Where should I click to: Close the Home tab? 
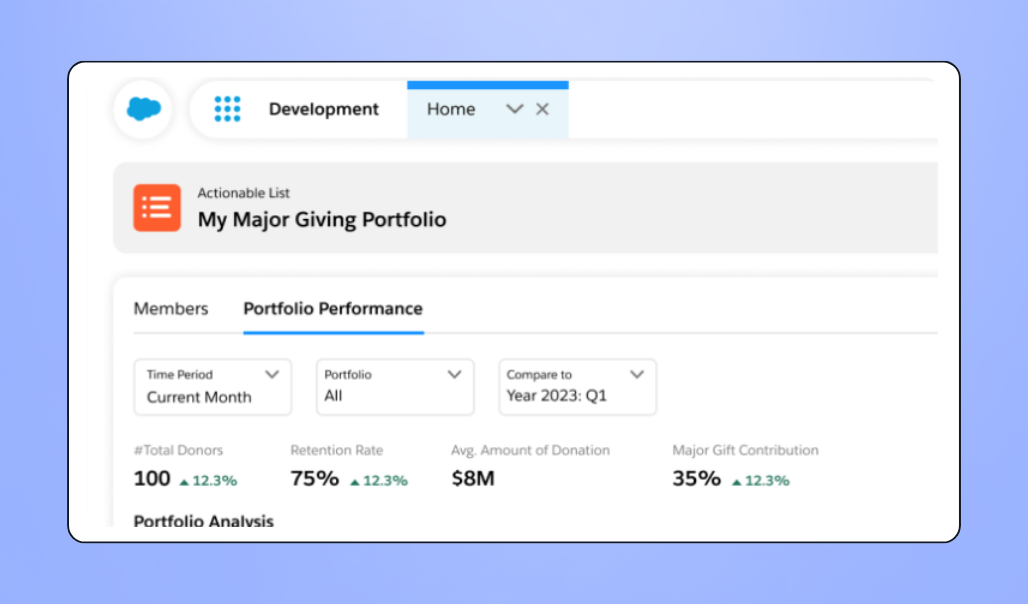click(542, 109)
